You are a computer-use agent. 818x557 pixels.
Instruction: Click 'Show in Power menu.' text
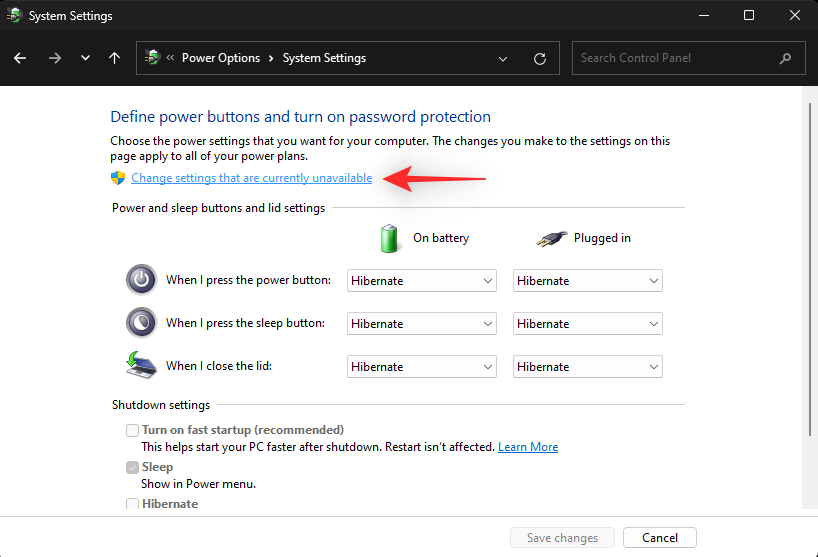(198, 484)
